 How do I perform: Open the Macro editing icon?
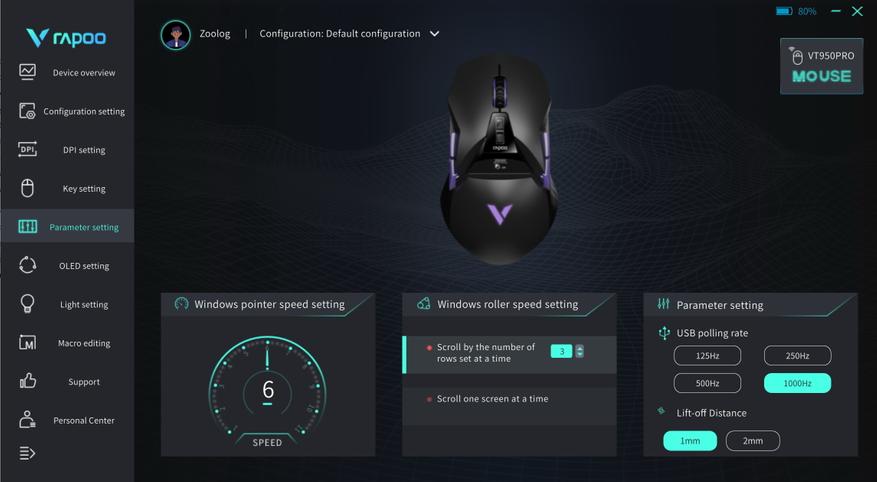27,343
